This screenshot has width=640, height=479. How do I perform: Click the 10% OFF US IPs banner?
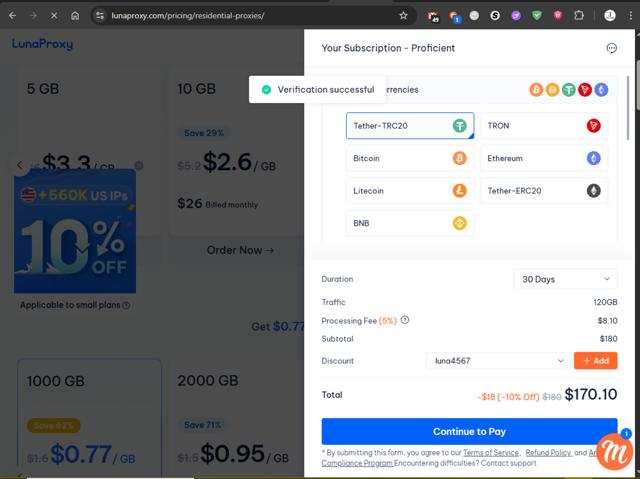[75, 231]
